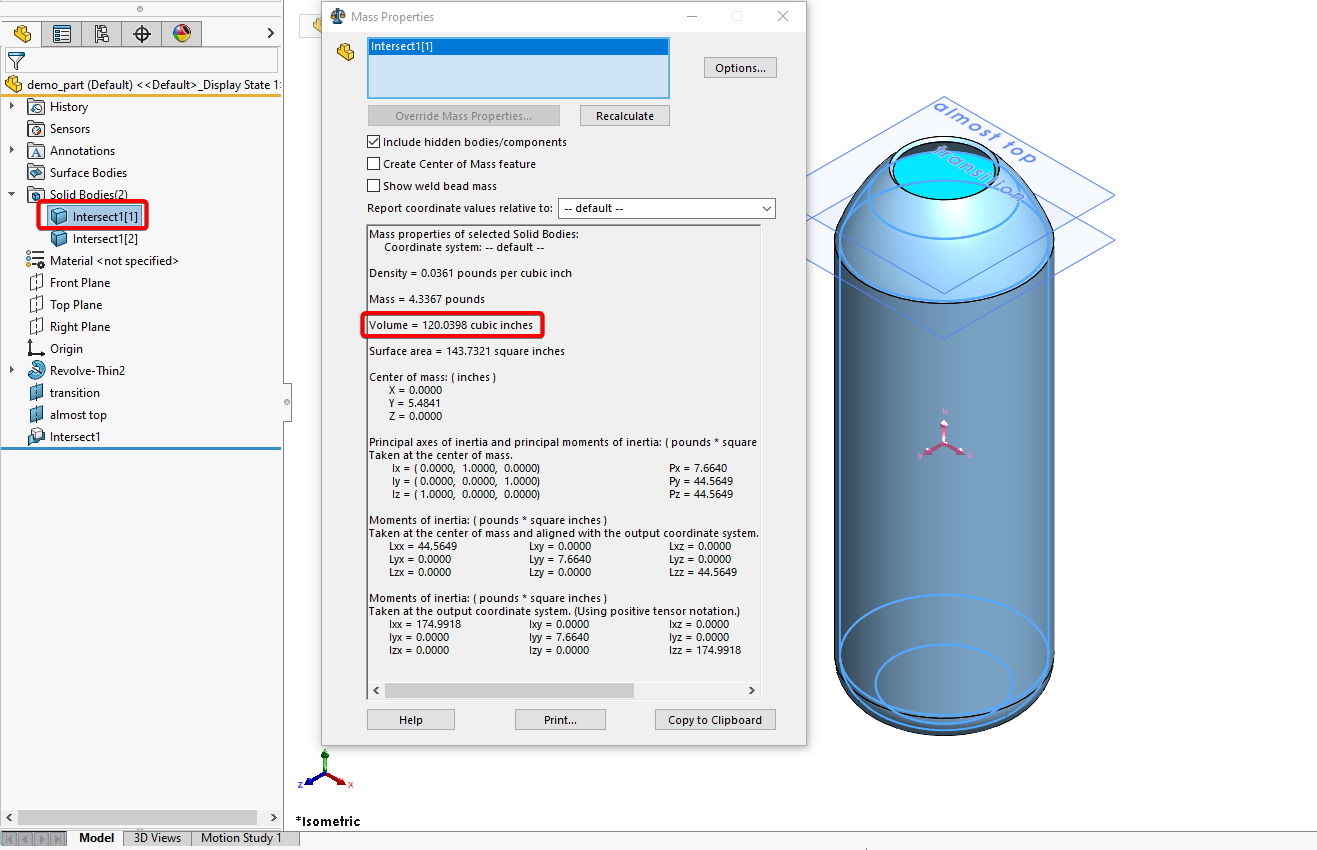Expand the Revolve-Thin2 feature arrow
Screen dimensions: 1317x850
(x=12, y=371)
